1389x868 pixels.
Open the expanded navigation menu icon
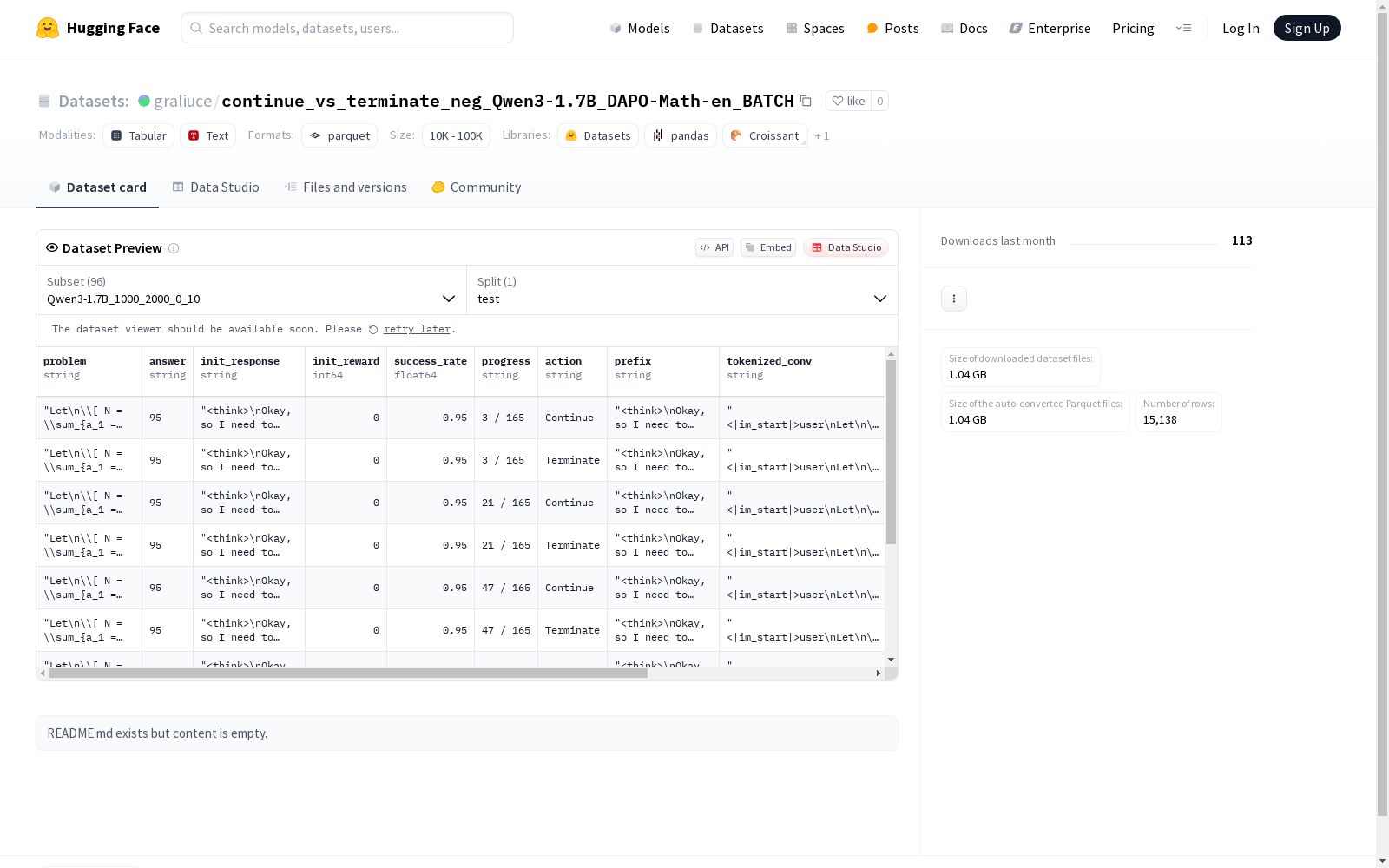[x=1183, y=28]
